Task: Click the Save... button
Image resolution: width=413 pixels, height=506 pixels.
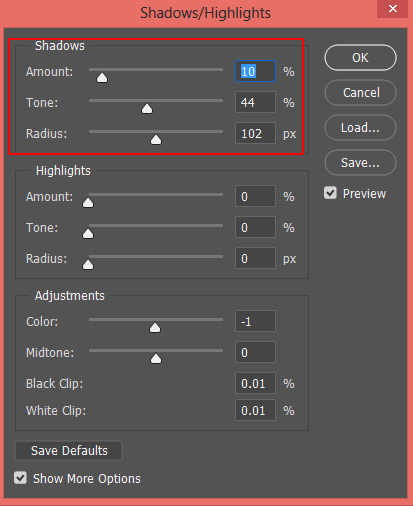Action: (360, 163)
